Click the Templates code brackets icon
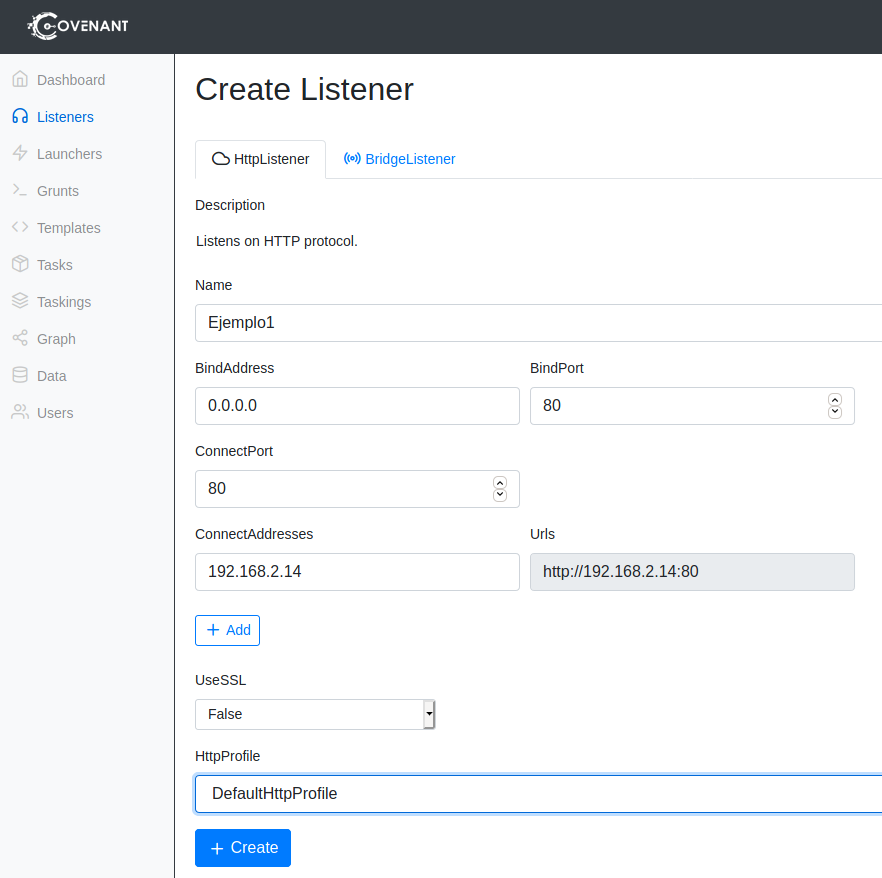 pyautogui.click(x=20, y=228)
